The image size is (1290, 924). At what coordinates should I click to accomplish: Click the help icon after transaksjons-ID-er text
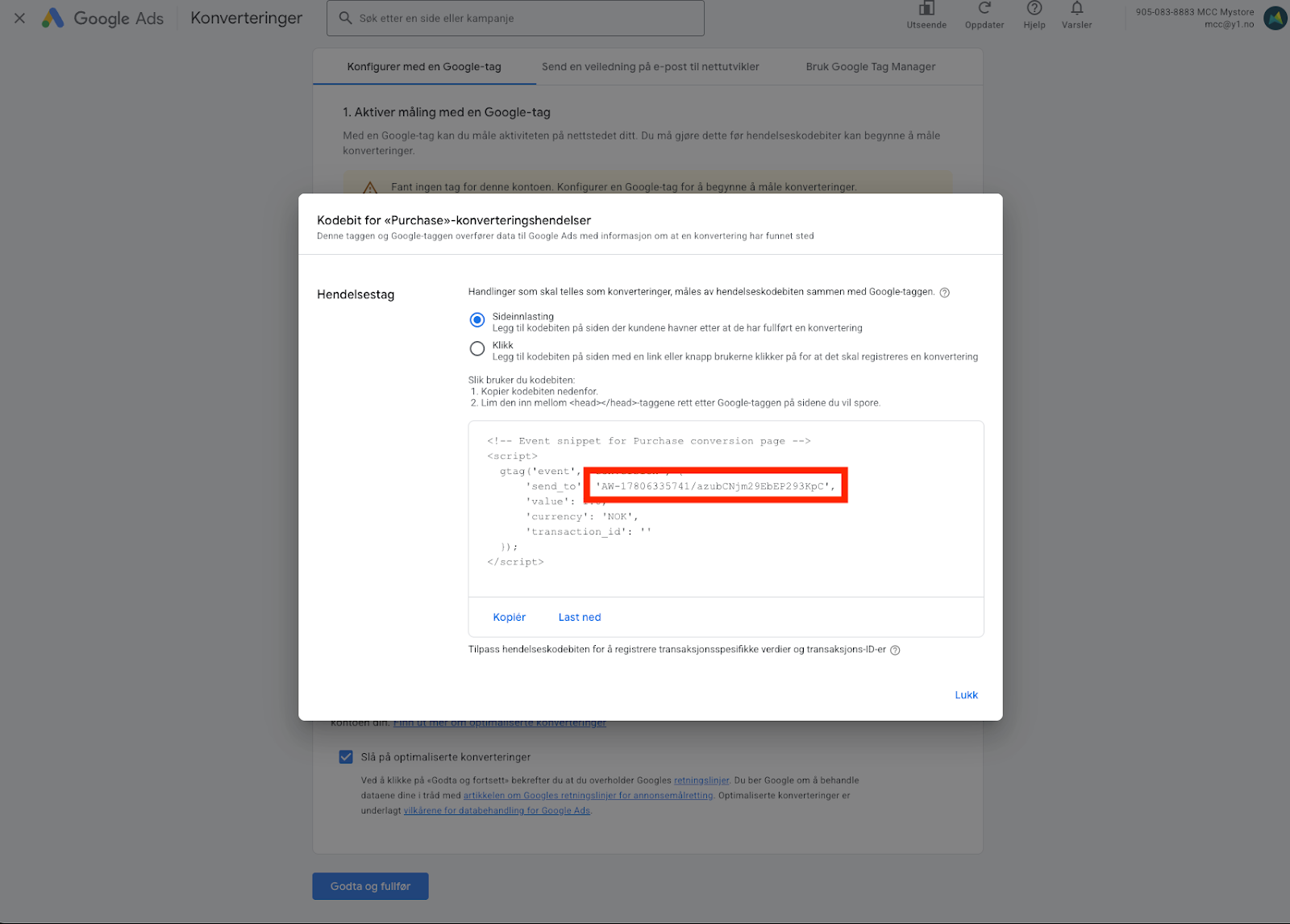pyautogui.click(x=895, y=650)
